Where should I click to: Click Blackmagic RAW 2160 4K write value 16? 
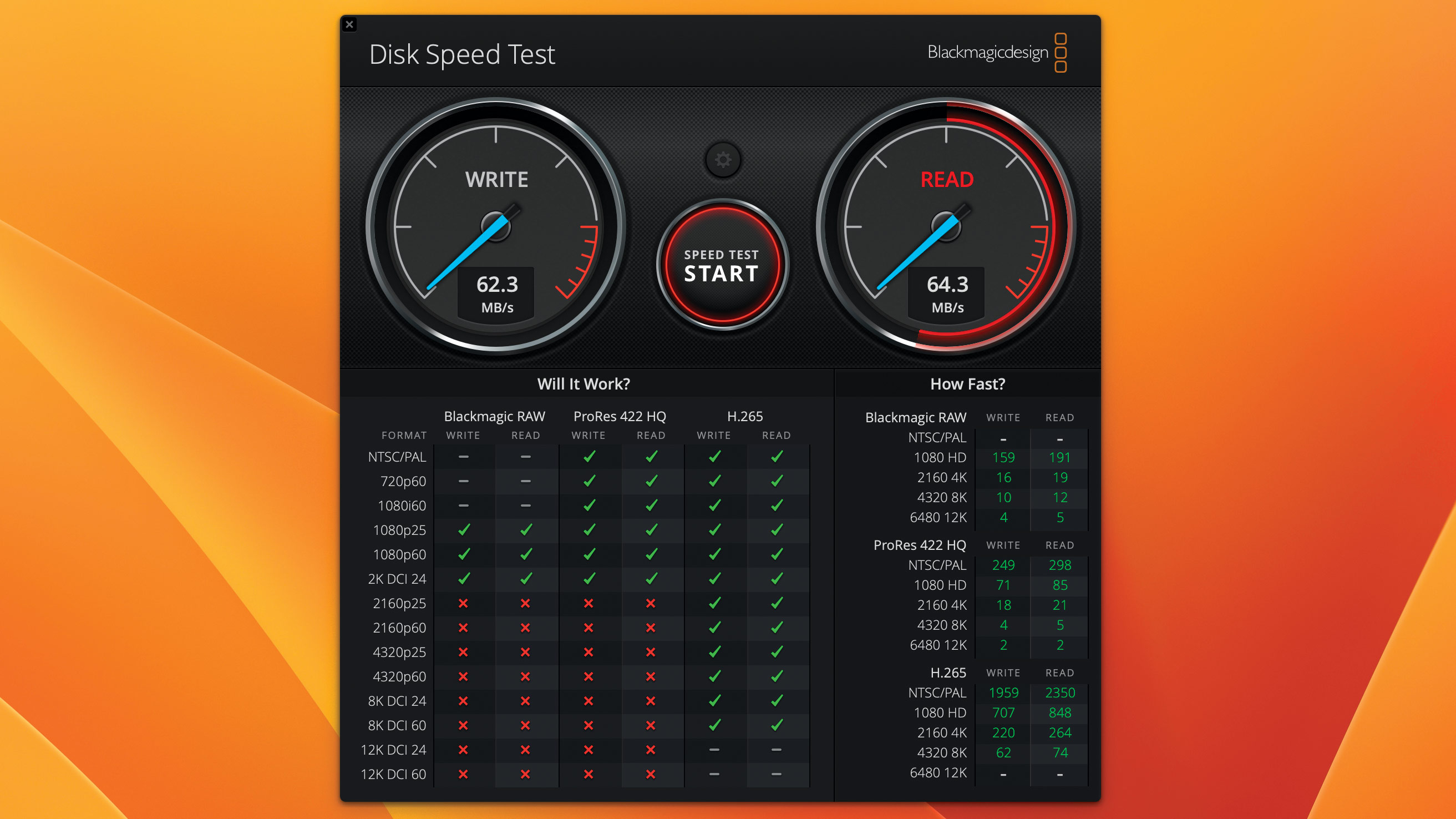pyautogui.click(x=1003, y=477)
